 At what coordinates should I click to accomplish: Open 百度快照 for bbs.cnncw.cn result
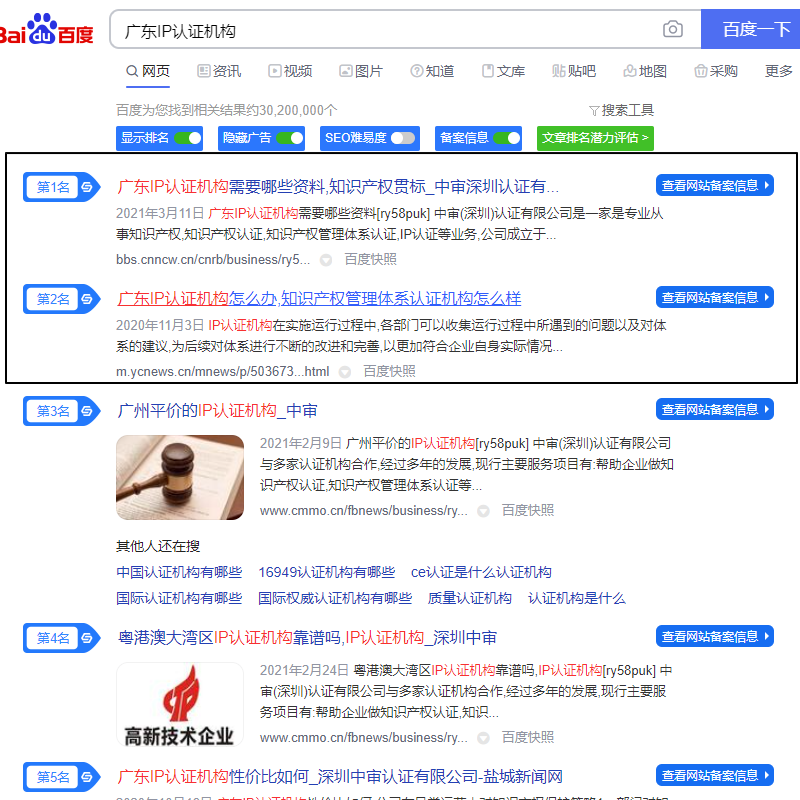point(370,260)
